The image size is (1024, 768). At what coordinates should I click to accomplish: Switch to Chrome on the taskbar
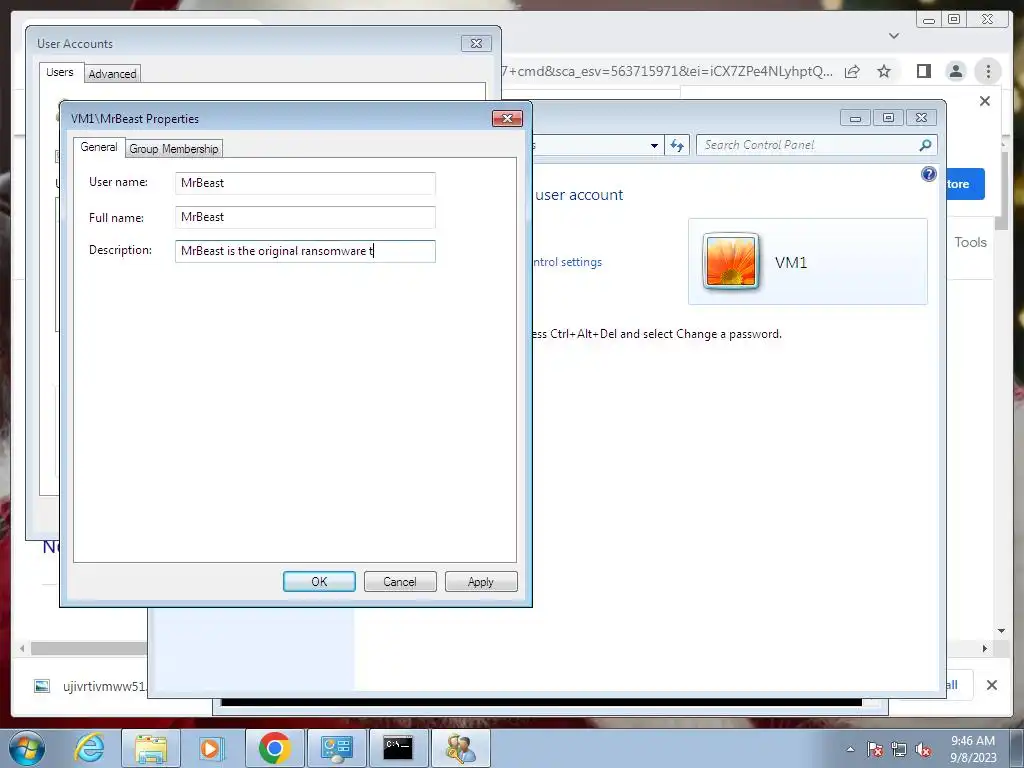[274, 748]
